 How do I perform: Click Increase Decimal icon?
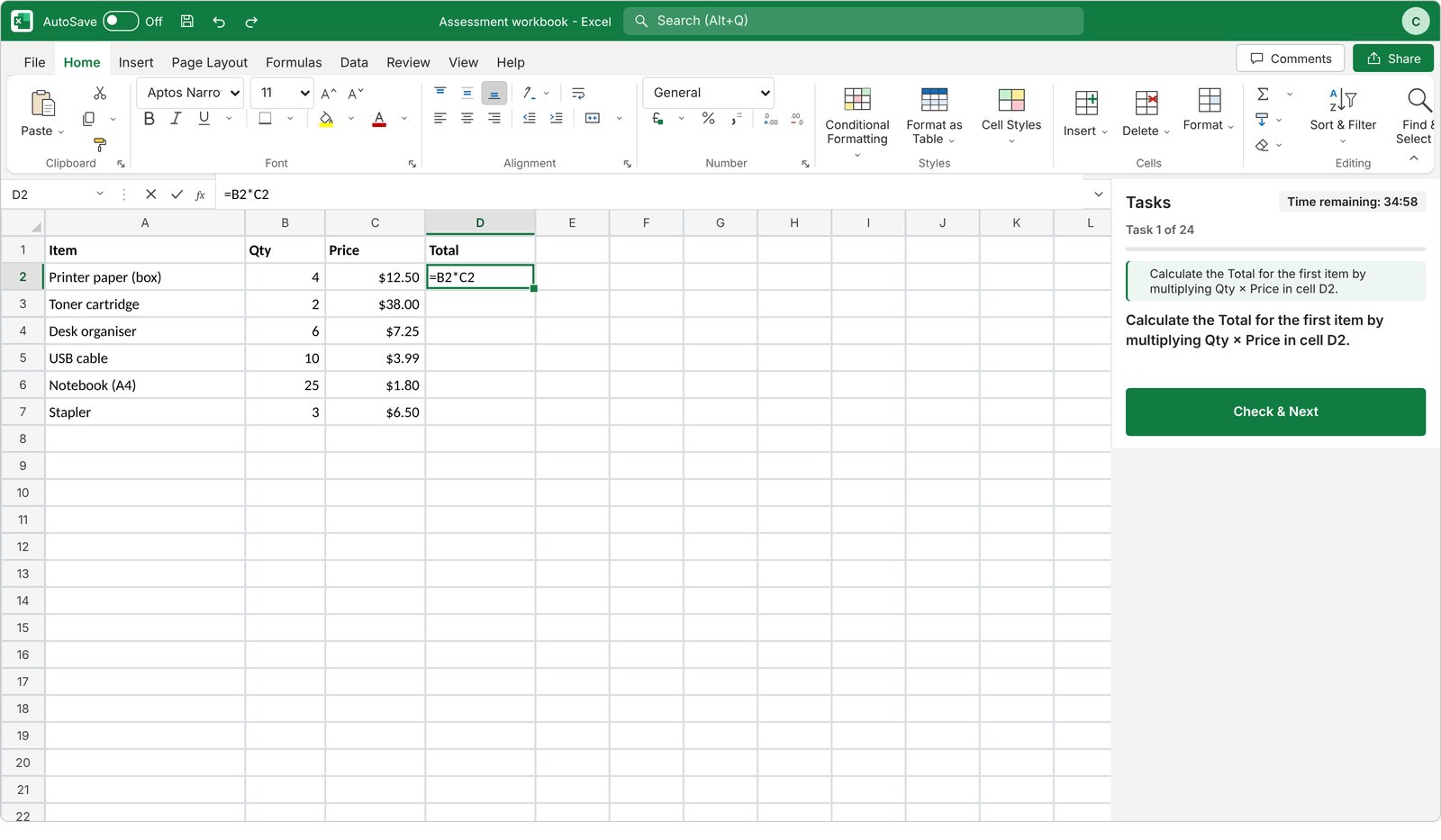pos(770,118)
